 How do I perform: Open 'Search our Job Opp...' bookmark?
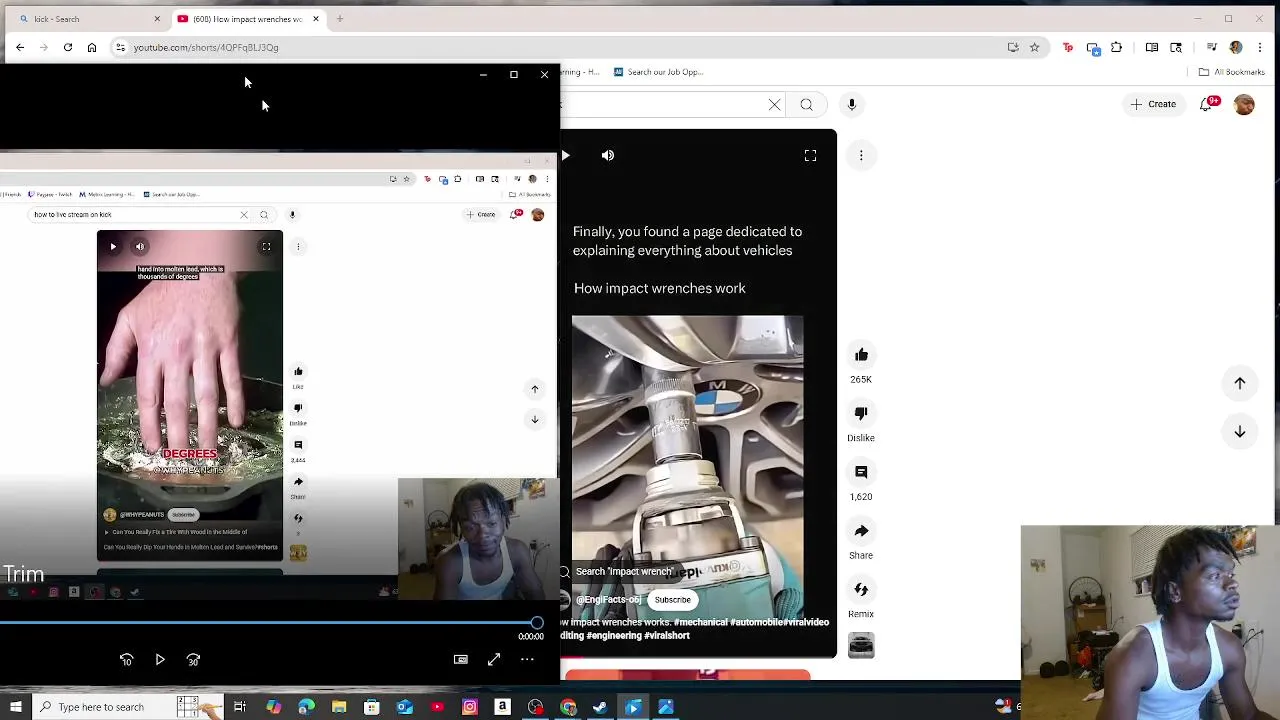tap(658, 72)
